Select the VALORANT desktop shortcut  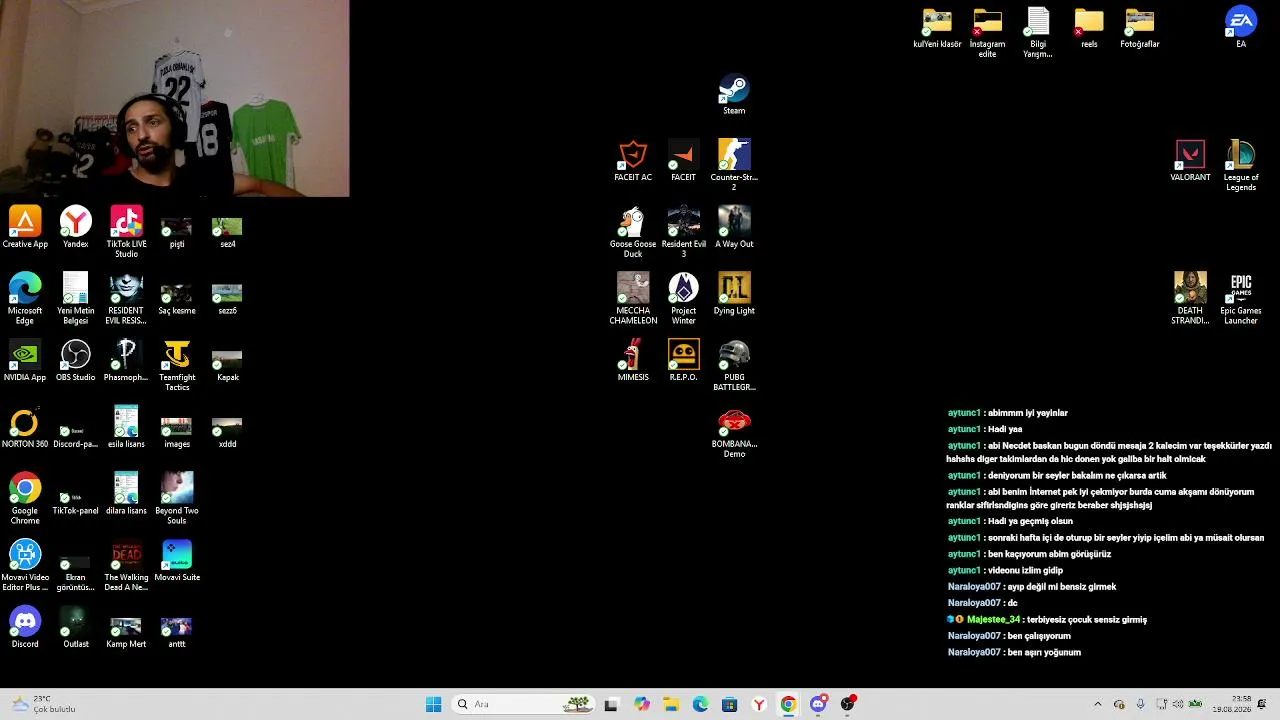pyautogui.click(x=1190, y=160)
